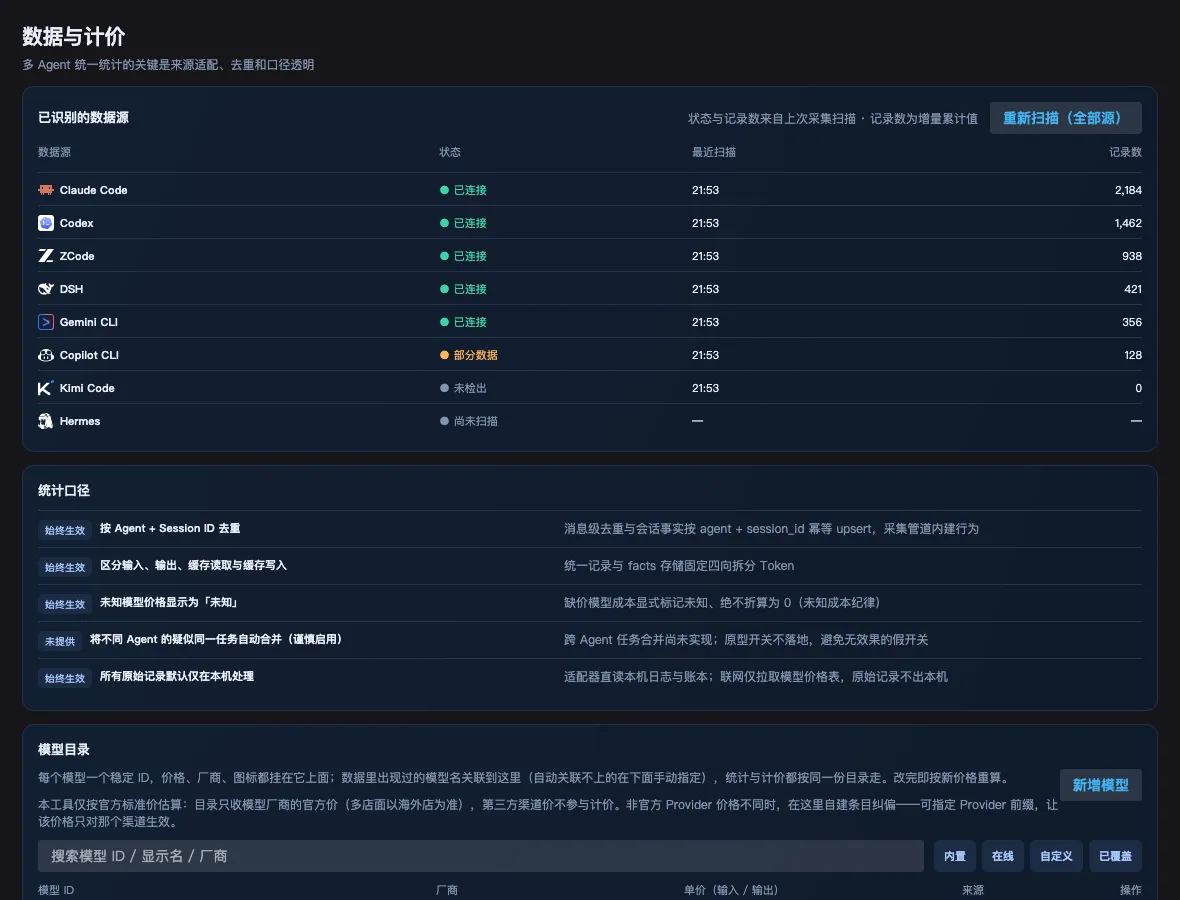Click the 来源 column header
This screenshot has width=1180, height=900.
[x=973, y=890]
